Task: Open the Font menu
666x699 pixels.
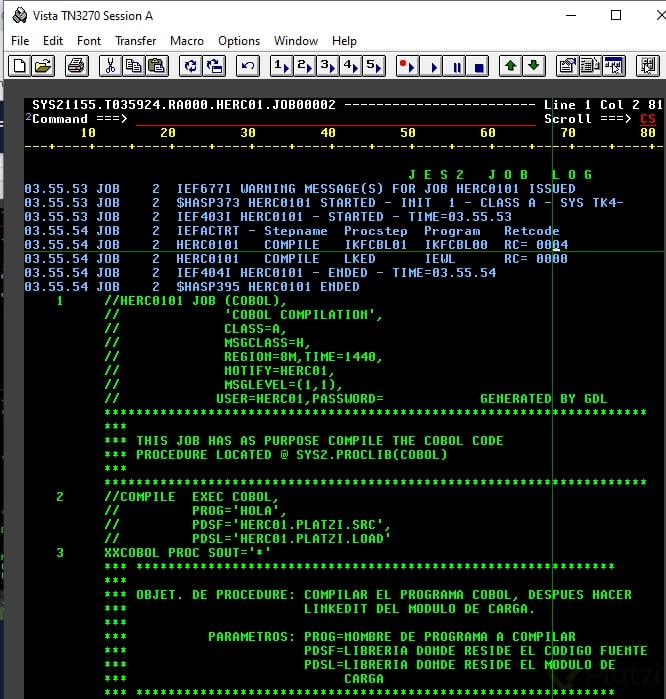Action: (x=89, y=41)
